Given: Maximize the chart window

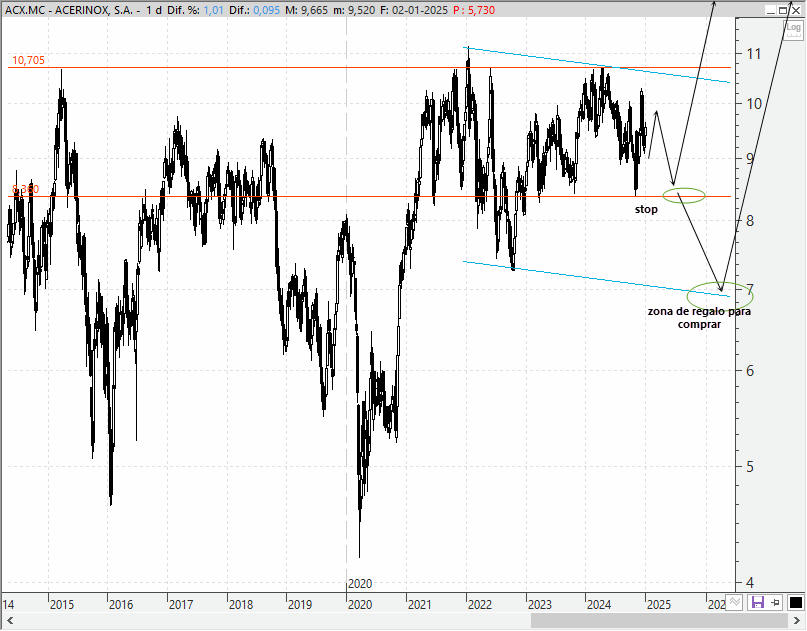Looking at the screenshot, I should pyautogui.click(x=783, y=10).
